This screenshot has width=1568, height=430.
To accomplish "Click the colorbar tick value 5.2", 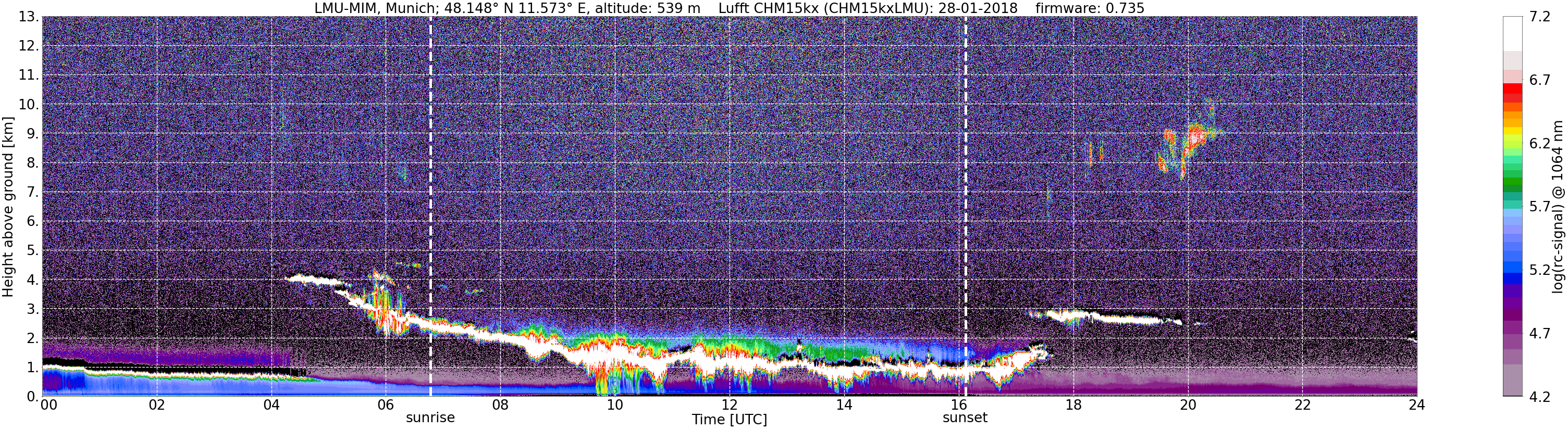I will 1539,270.
